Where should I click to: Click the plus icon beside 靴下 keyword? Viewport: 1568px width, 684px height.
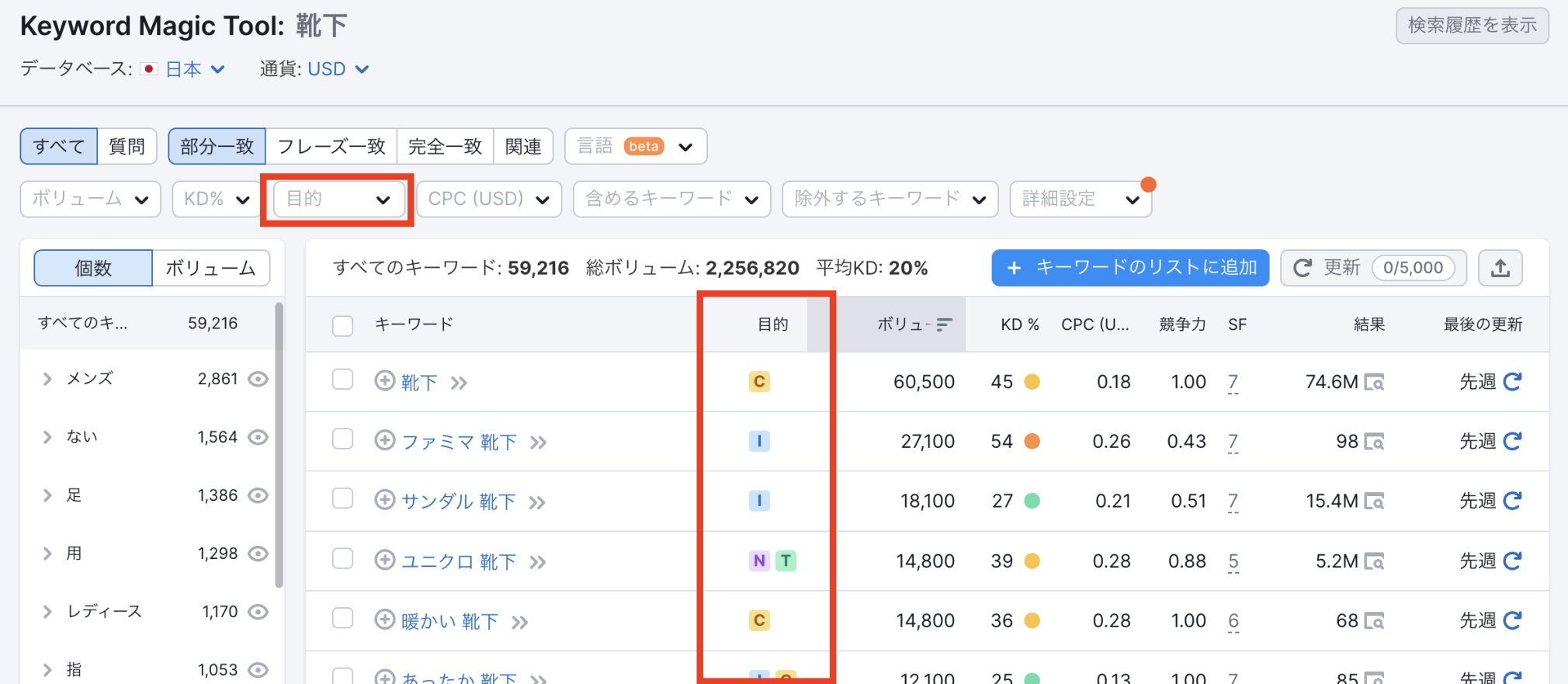(385, 380)
